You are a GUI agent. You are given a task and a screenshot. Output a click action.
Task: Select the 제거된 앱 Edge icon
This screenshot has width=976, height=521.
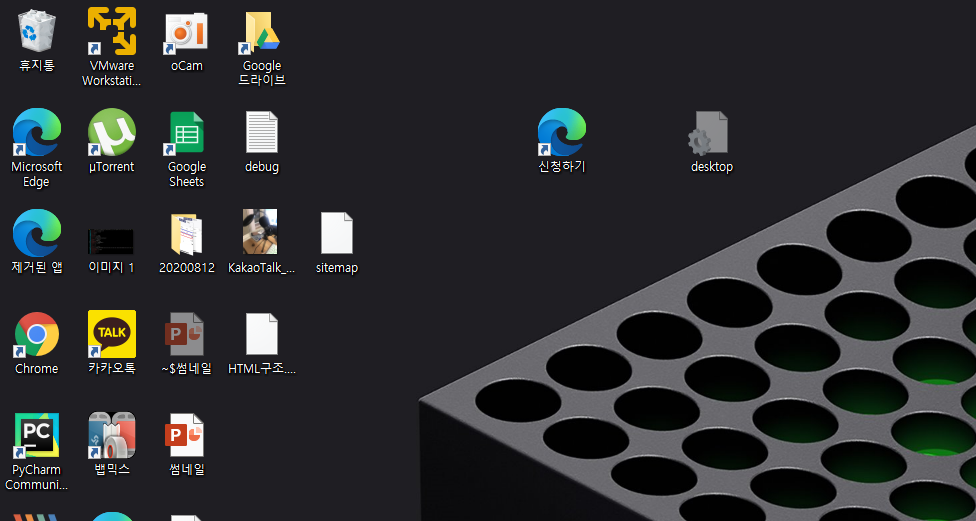pyautogui.click(x=37, y=233)
